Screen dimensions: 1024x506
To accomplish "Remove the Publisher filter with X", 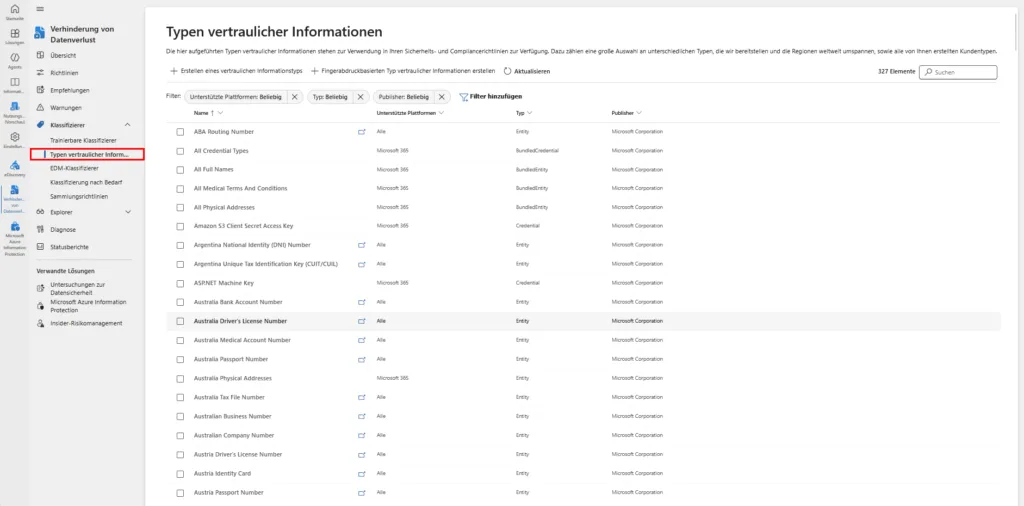I will pos(441,97).
